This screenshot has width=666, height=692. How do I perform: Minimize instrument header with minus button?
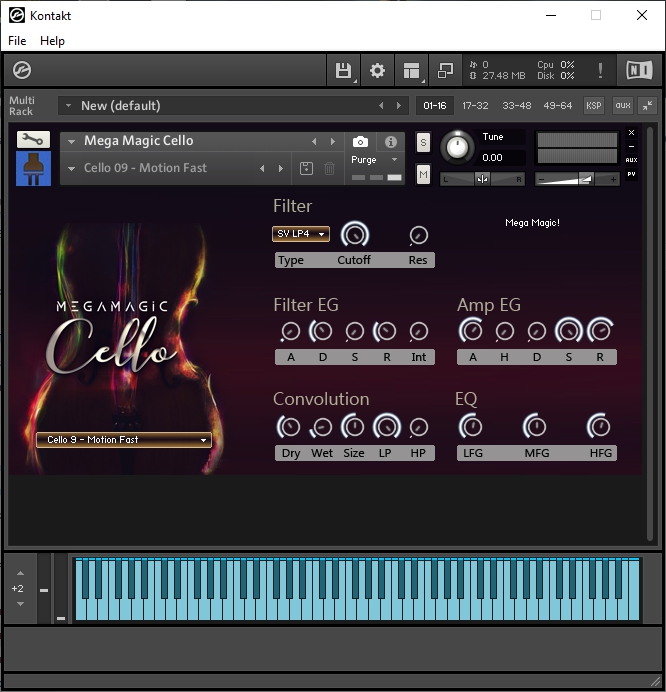pyautogui.click(x=632, y=146)
